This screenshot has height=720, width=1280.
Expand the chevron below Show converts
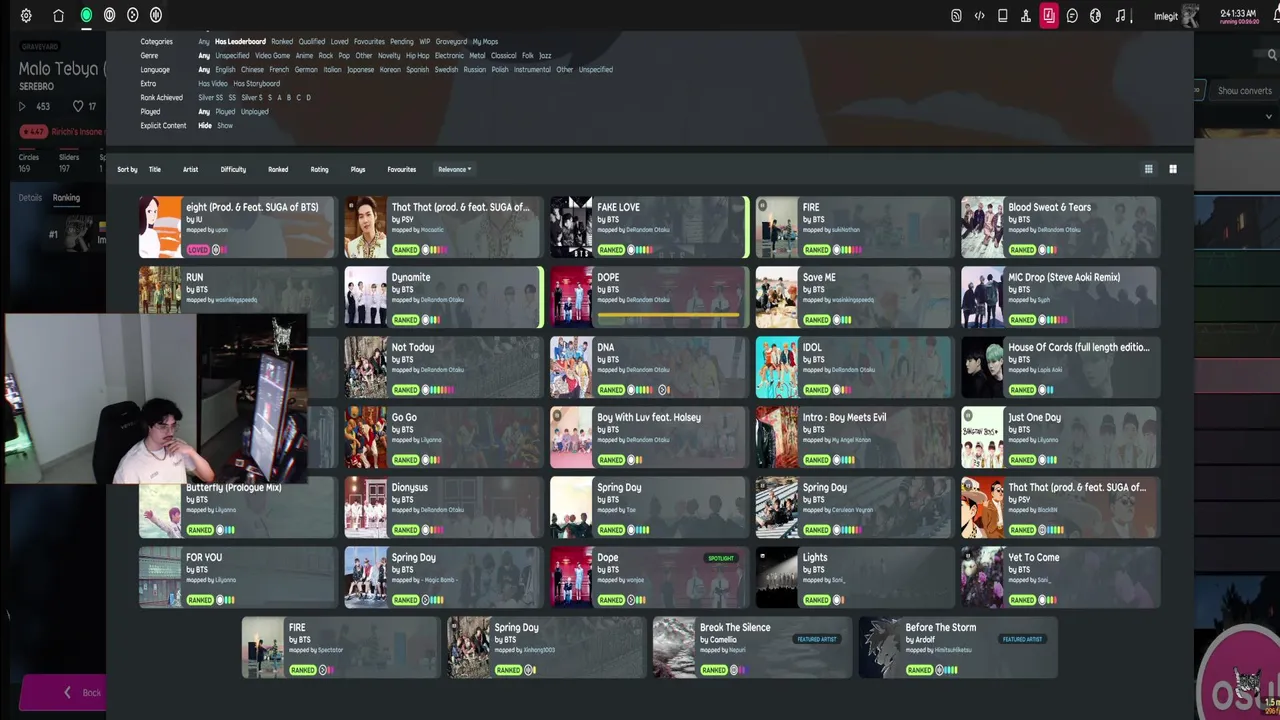pyautogui.click(x=1268, y=116)
